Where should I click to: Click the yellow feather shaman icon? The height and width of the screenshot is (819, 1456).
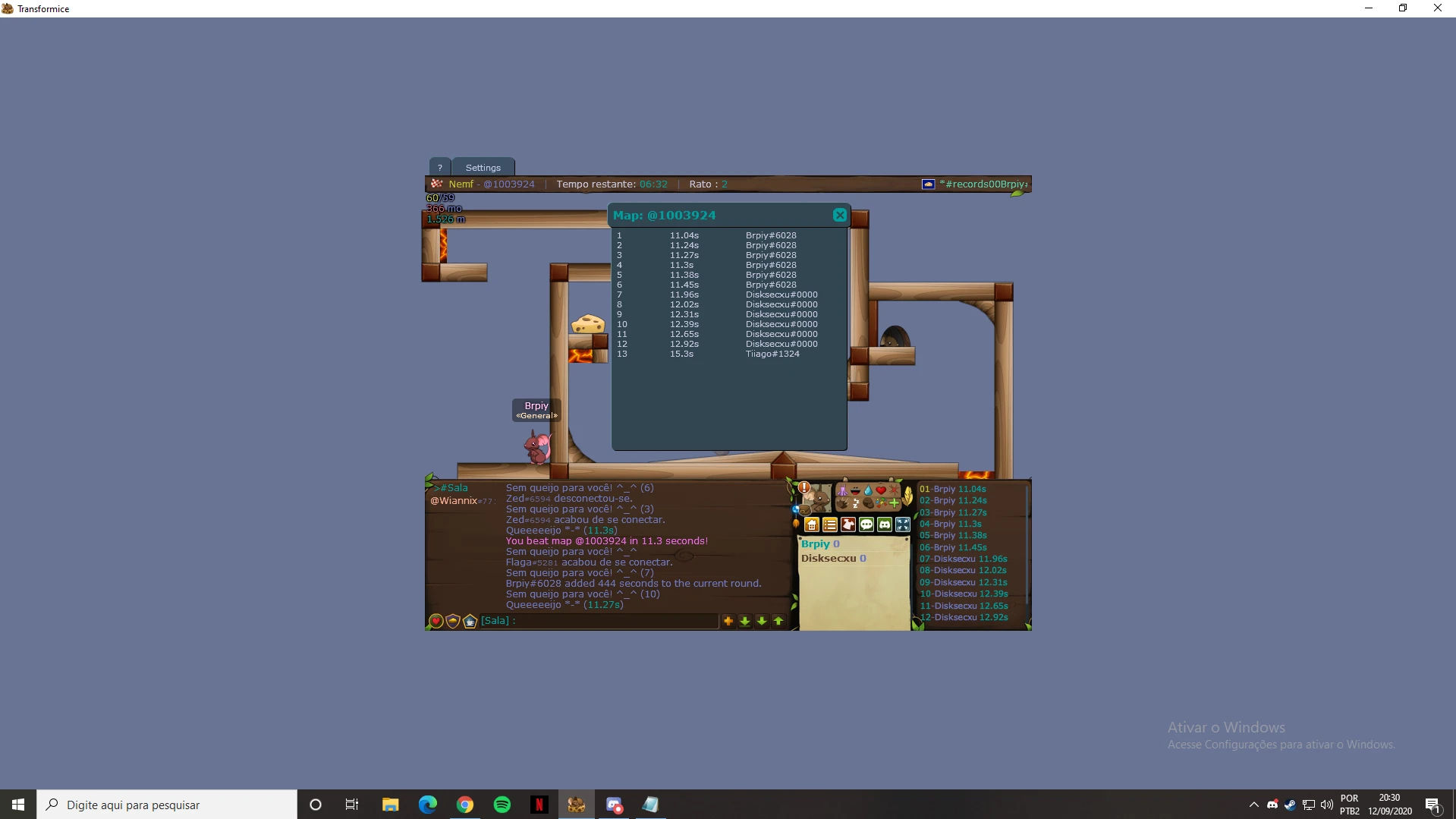(907, 496)
